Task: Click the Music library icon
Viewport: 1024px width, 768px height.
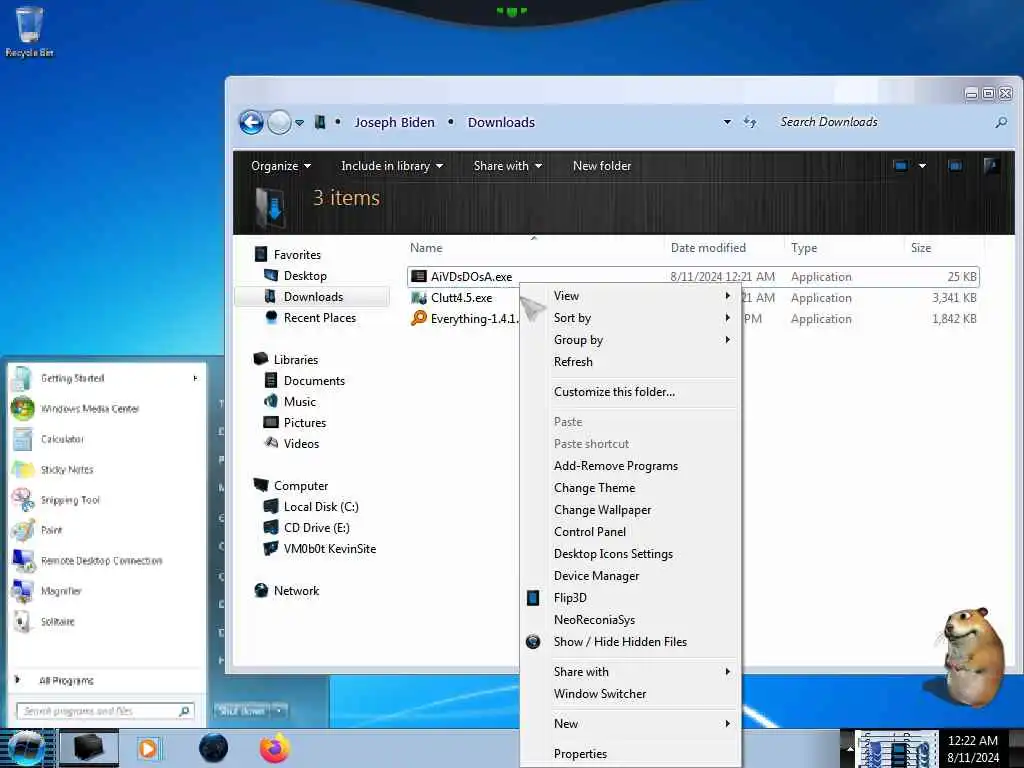Action: [x=271, y=401]
